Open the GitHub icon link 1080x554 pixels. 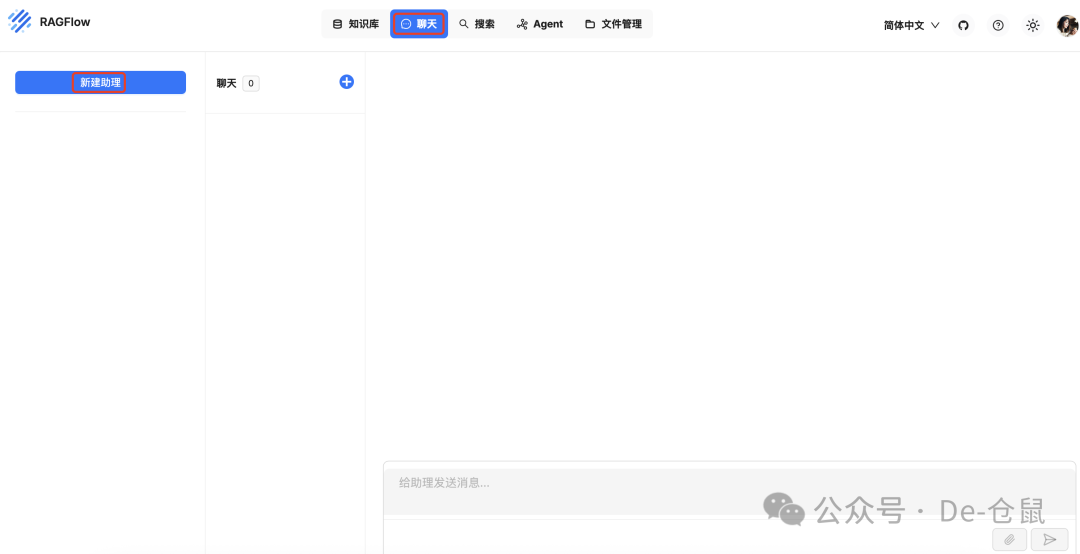click(964, 25)
